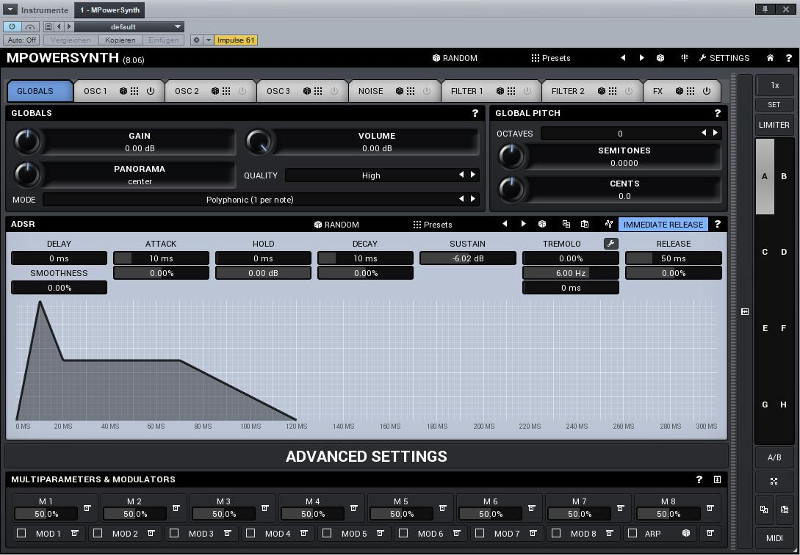The width and height of the screenshot is (800, 555).
Task: Select previous QUALITY option arrow
Action: (461, 175)
